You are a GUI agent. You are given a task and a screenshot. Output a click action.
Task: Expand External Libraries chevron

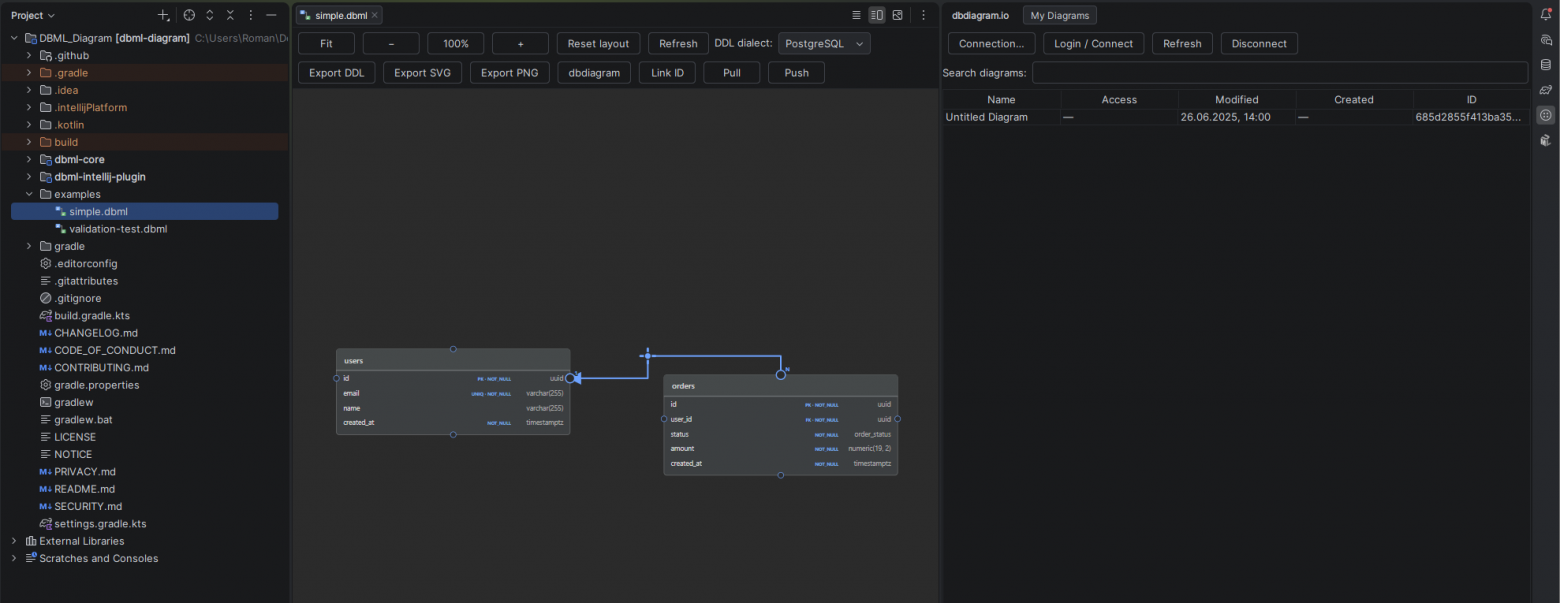coord(14,541)
